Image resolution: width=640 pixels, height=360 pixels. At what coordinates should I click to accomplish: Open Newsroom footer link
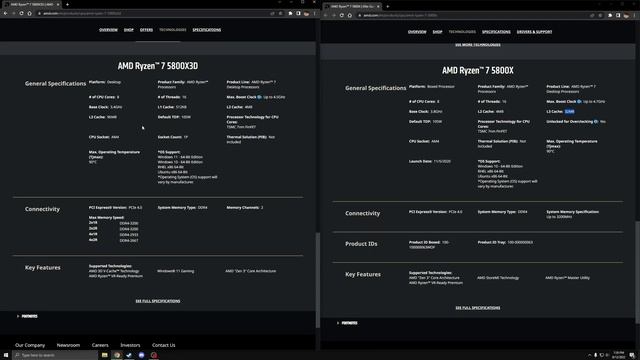coord(68,345)
